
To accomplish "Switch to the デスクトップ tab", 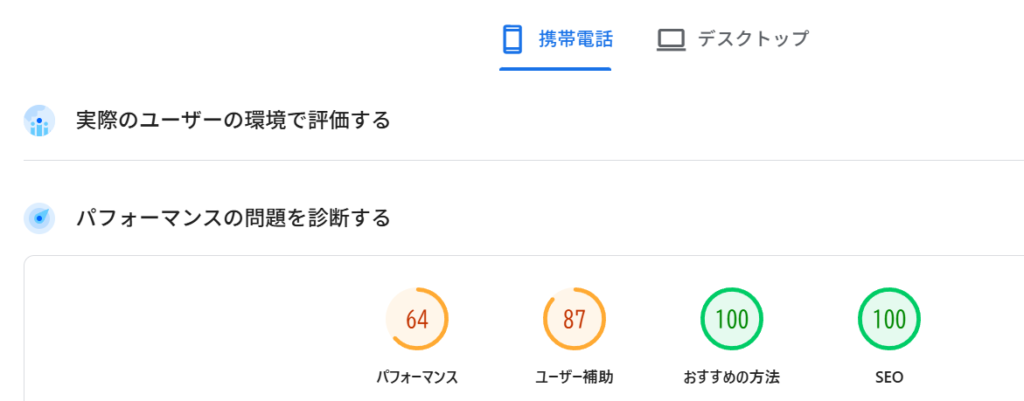I will (x=752, y=39).
